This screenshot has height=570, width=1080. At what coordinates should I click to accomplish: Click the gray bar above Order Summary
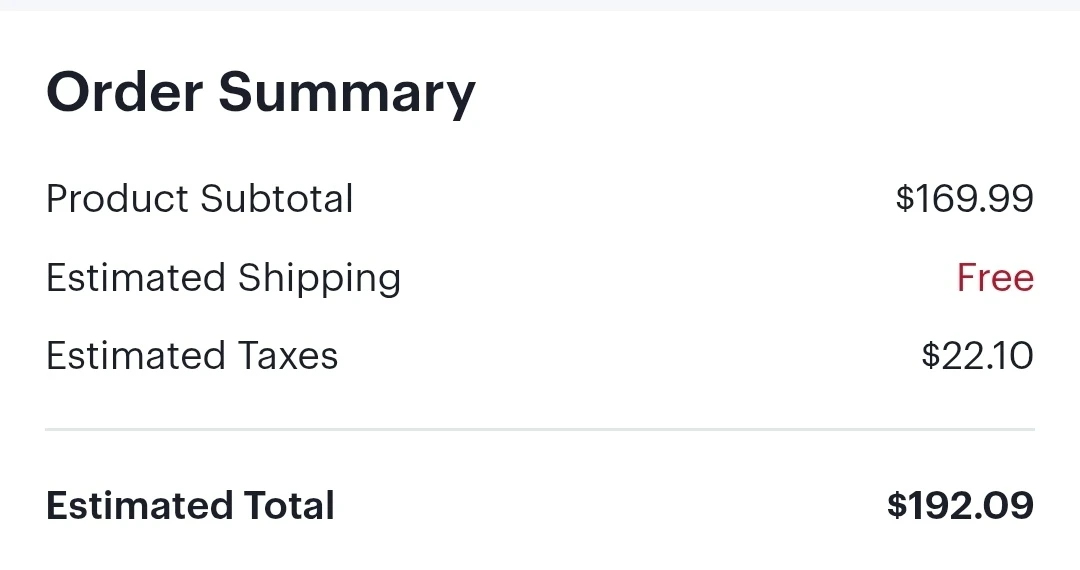click(x=540, y=5)
